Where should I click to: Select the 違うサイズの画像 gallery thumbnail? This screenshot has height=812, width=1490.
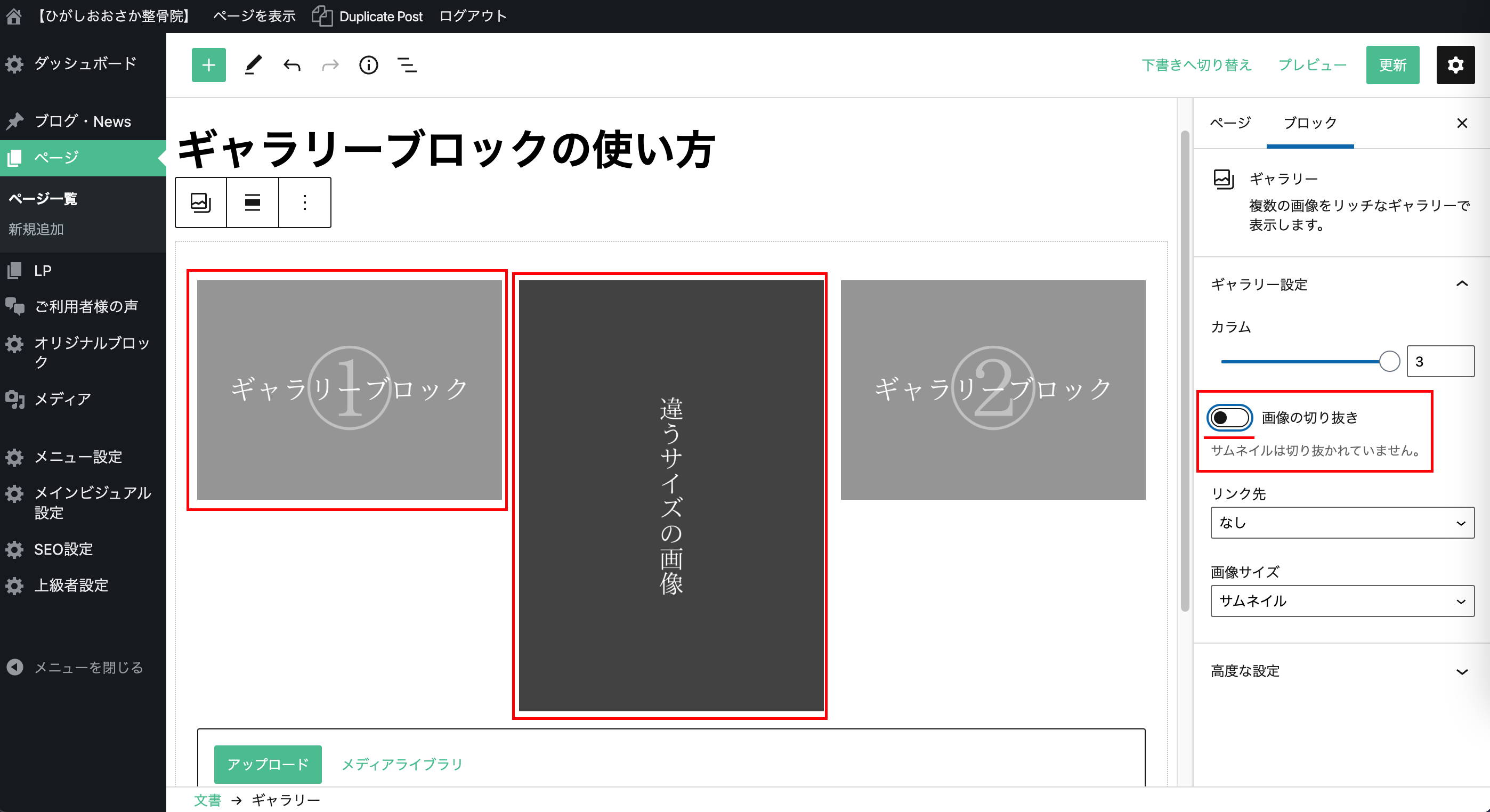(x=670, y=495)
